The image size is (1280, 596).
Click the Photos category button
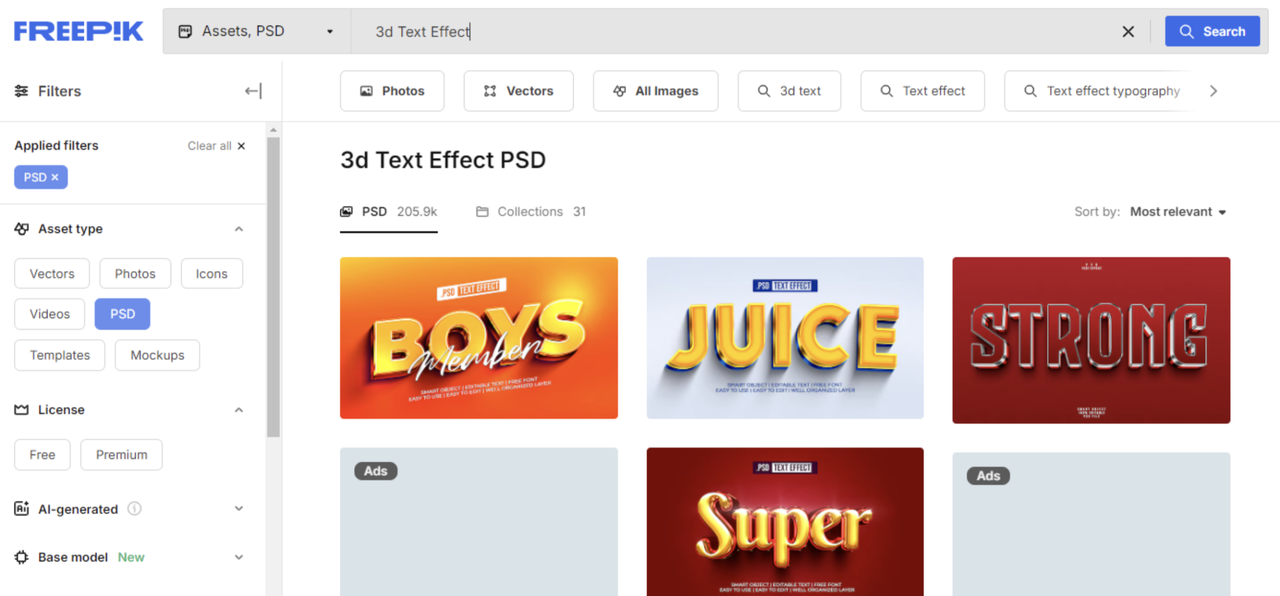392,91
